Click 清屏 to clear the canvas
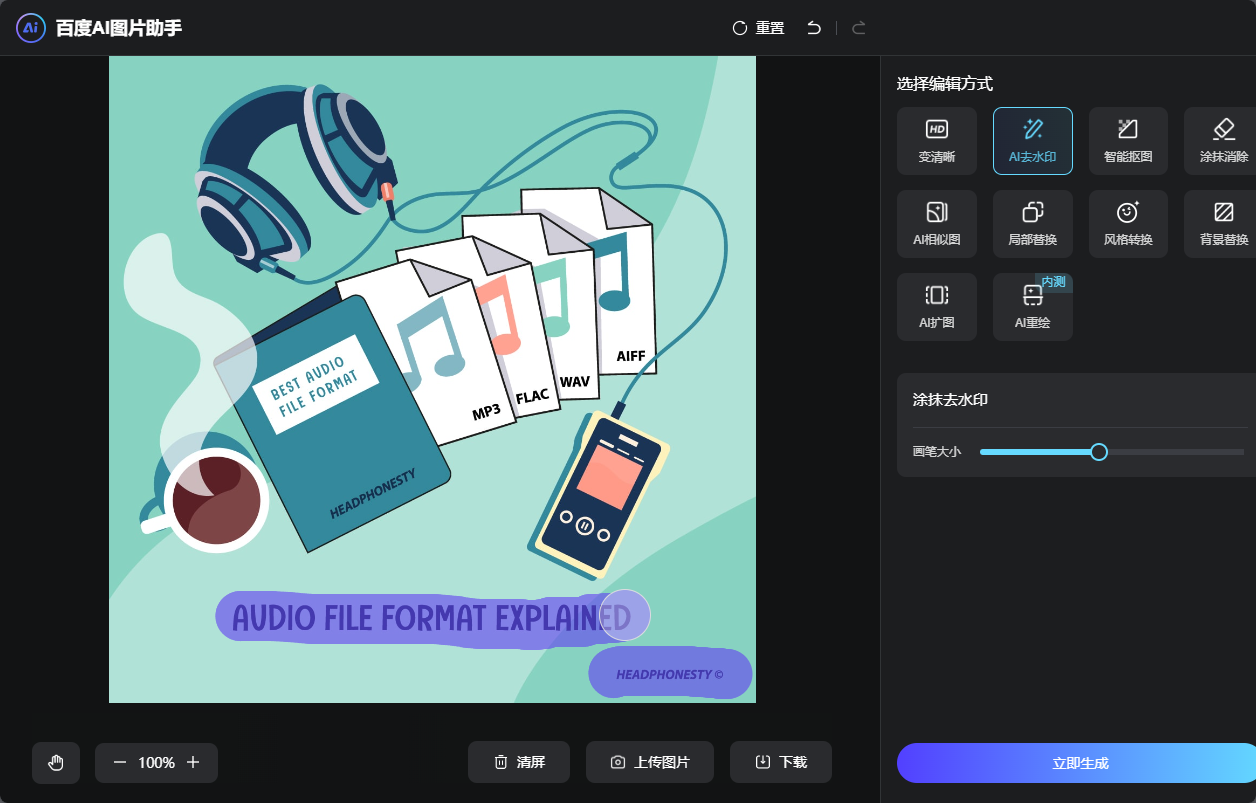This screenshot has width=1256, height=803. pos(519,763)
